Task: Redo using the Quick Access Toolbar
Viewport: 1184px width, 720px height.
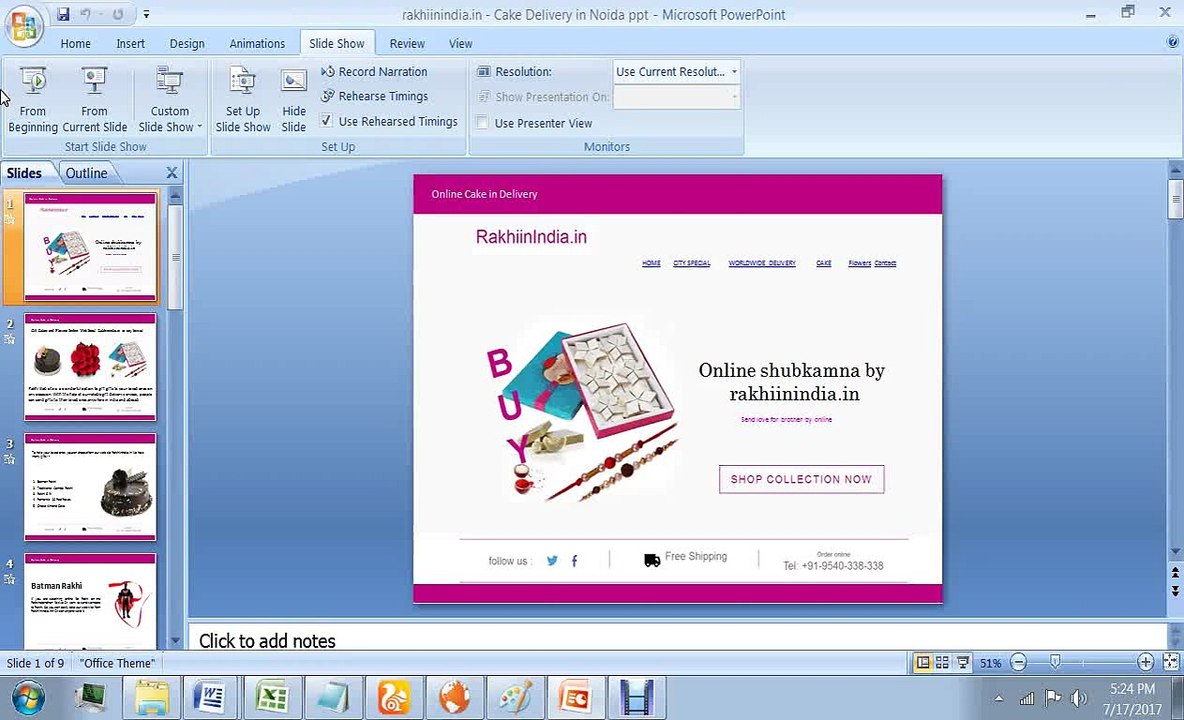Action: tap(118, 14)
